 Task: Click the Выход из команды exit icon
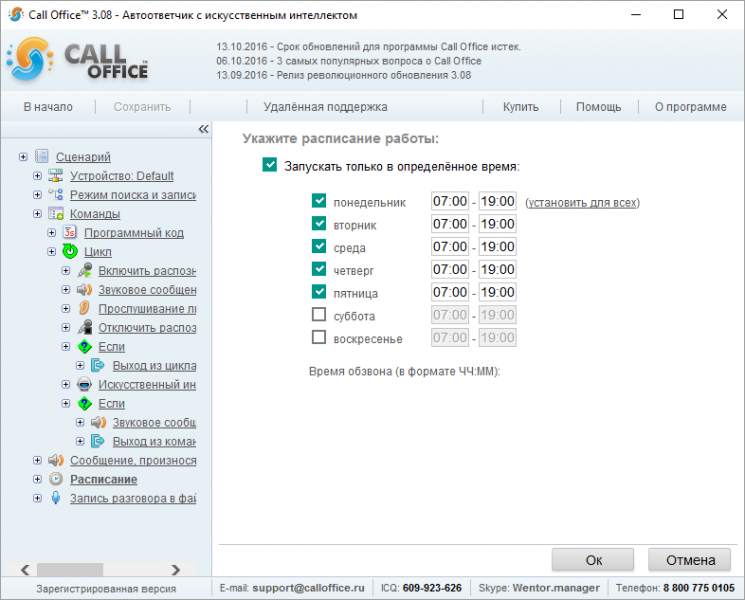click(98, 441)
